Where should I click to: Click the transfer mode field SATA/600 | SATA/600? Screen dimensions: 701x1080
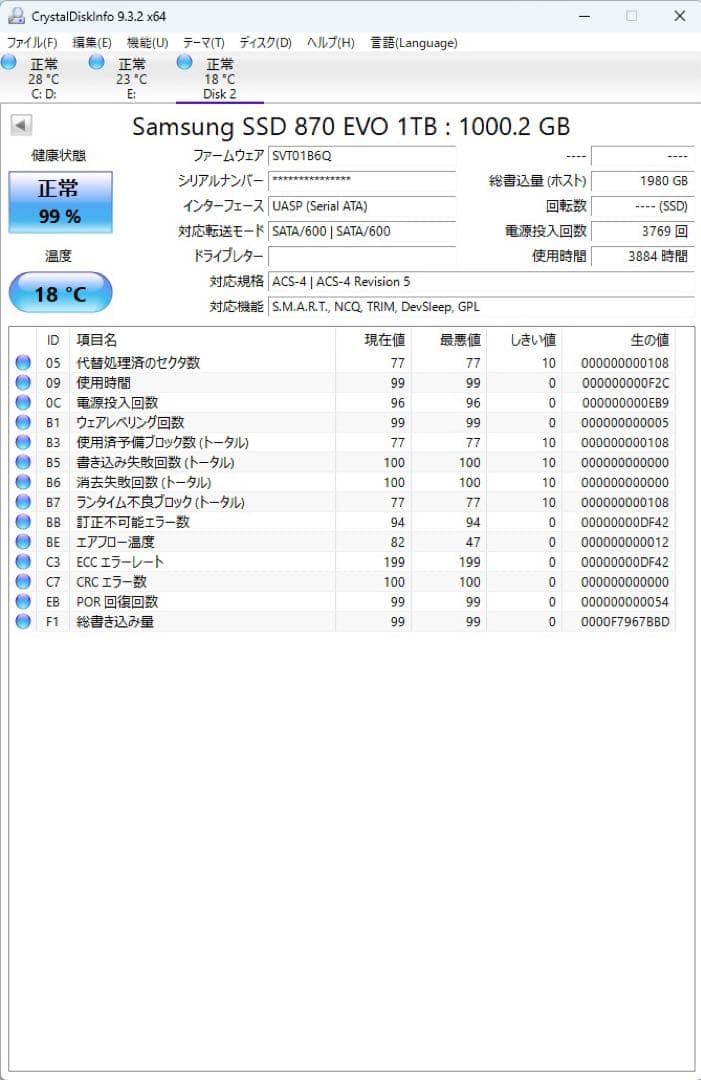pyautogui.click(x=362, y=231)
